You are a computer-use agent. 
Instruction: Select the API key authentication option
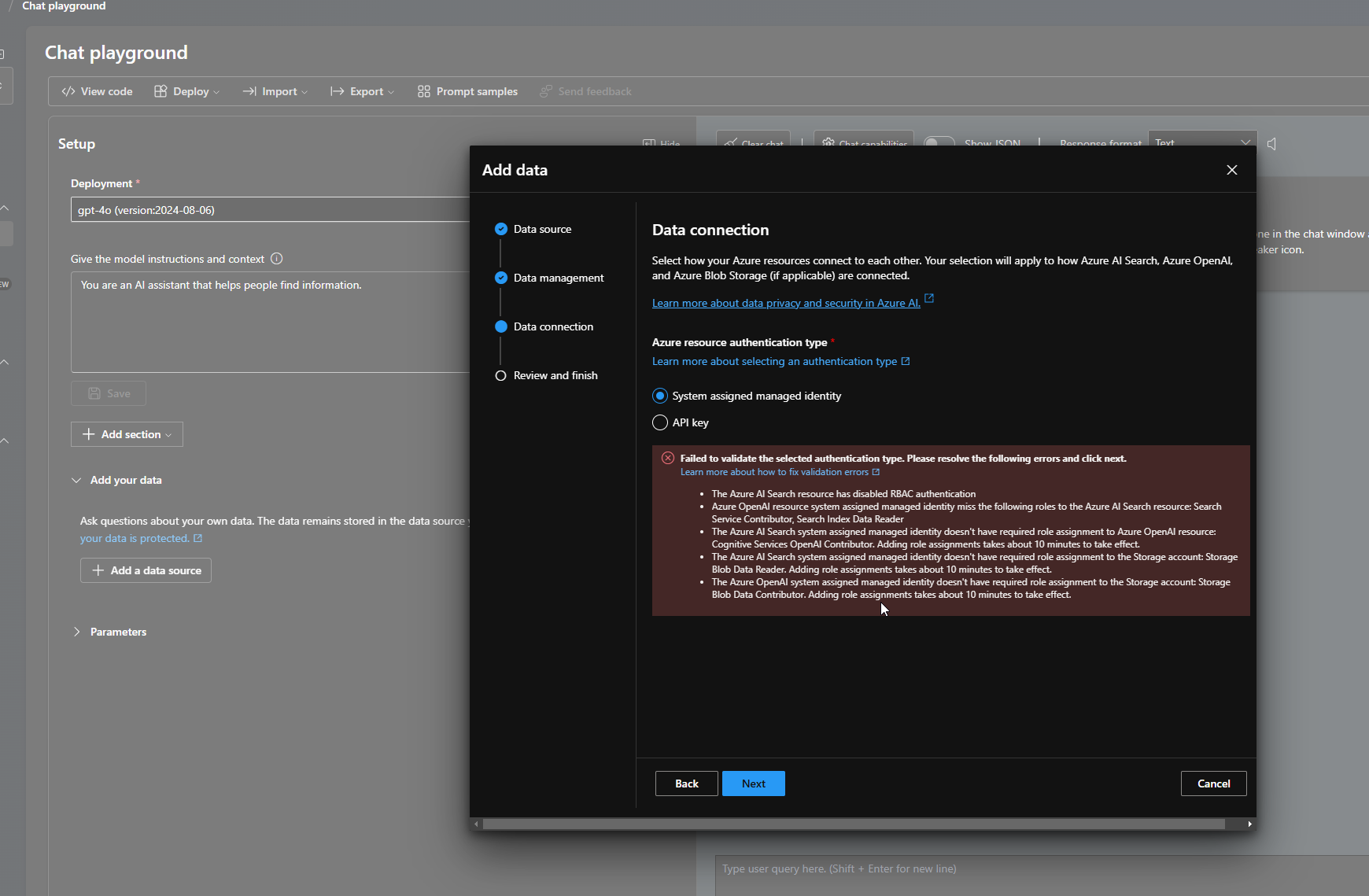click(661, 422)
